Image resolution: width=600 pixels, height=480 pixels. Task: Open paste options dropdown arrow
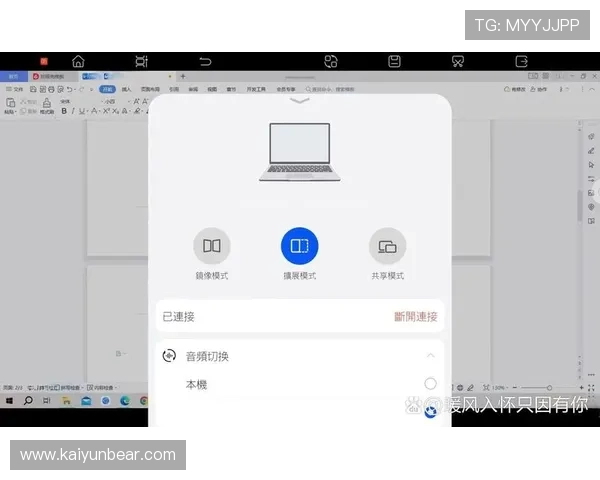(15, 112)
